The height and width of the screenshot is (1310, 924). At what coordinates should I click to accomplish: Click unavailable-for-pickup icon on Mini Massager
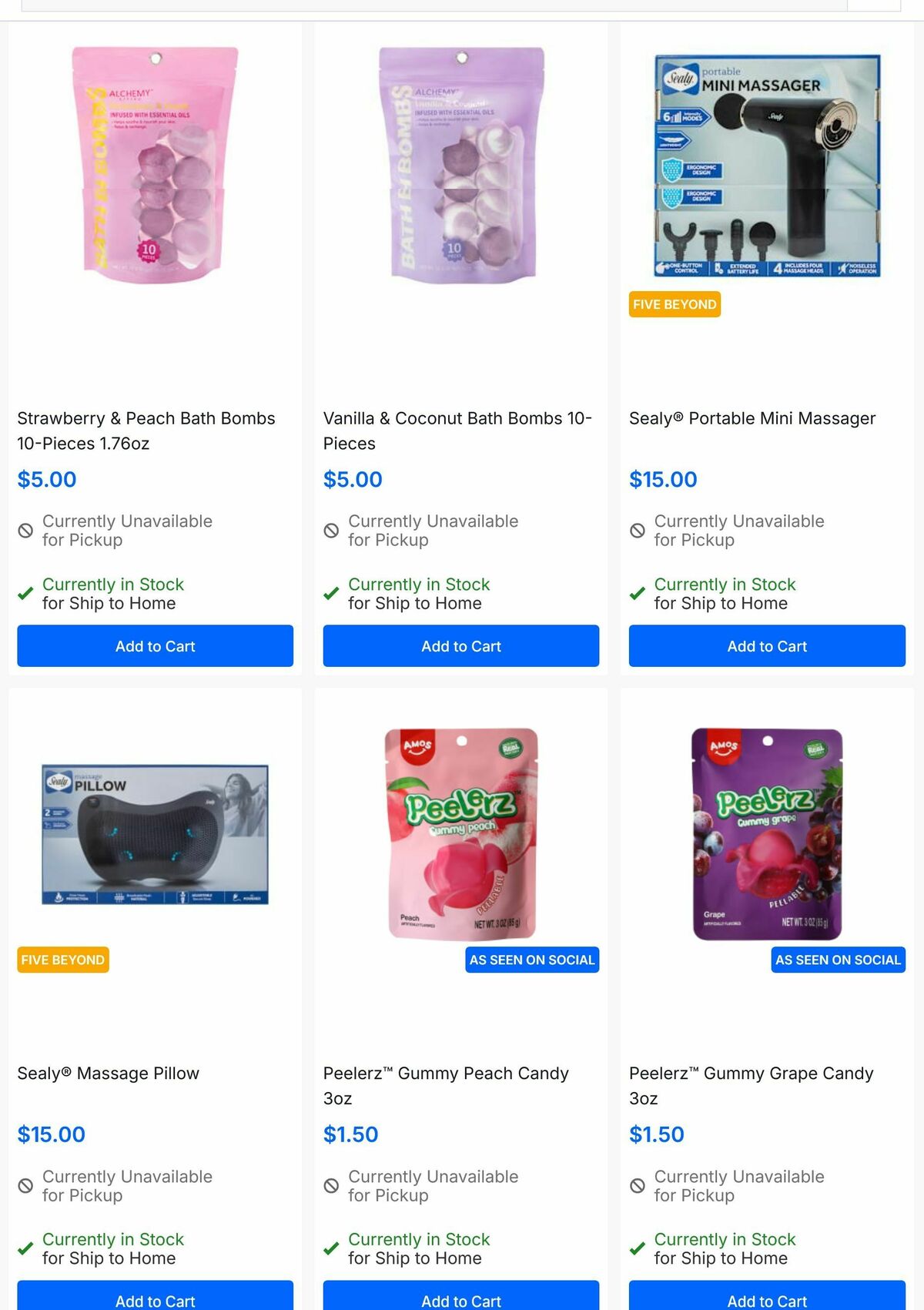636,530
